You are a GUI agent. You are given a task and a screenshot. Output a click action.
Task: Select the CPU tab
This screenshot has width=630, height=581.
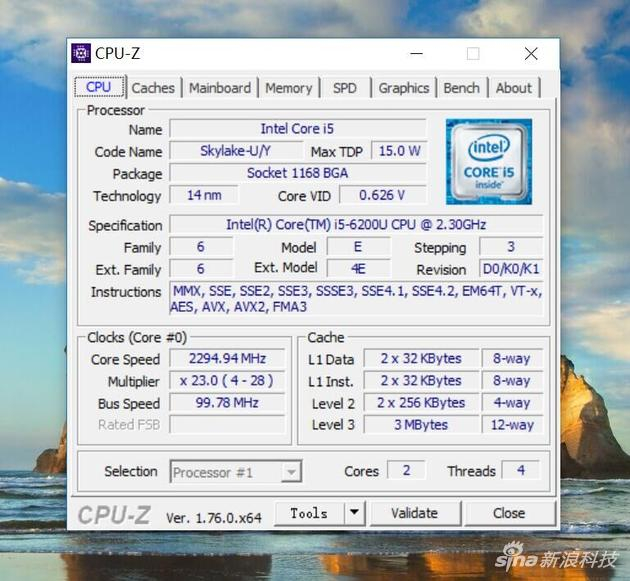tap(99, 86)
